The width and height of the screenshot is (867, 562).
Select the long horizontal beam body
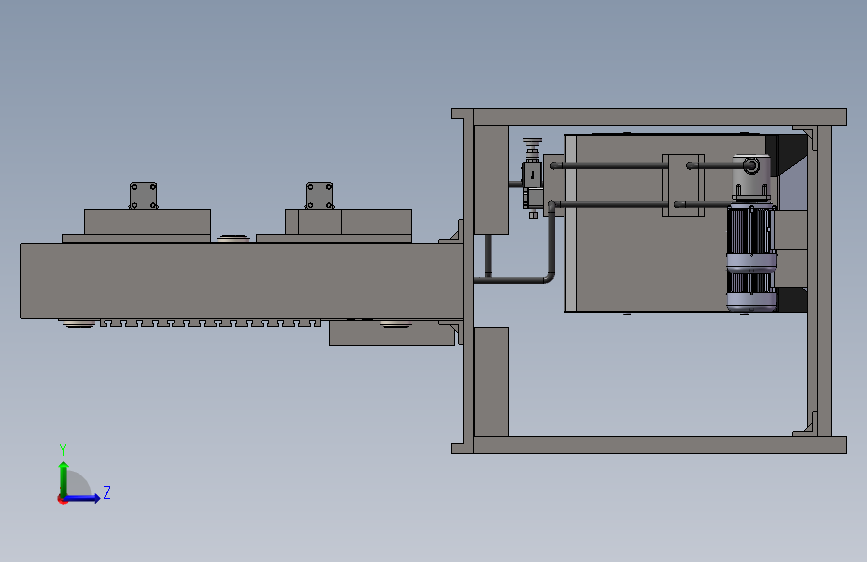pos(242,280)
